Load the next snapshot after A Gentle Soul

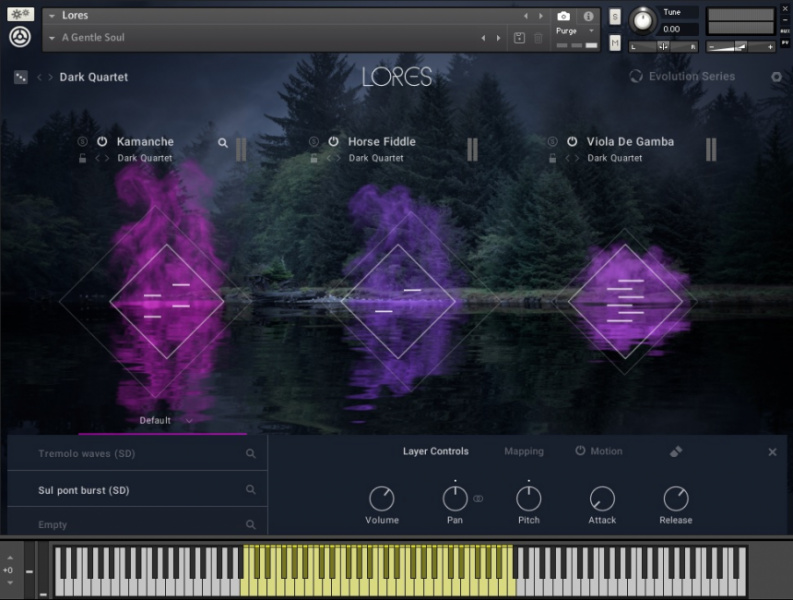pos(499,38)
